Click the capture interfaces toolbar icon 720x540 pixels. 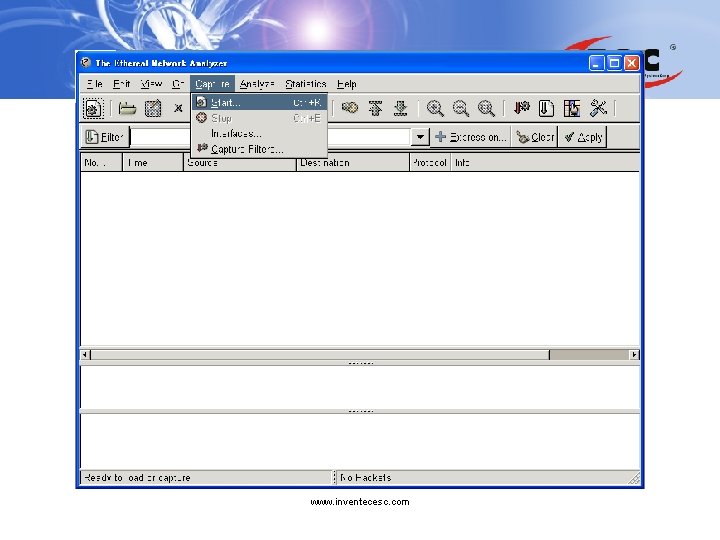[93, 109]
